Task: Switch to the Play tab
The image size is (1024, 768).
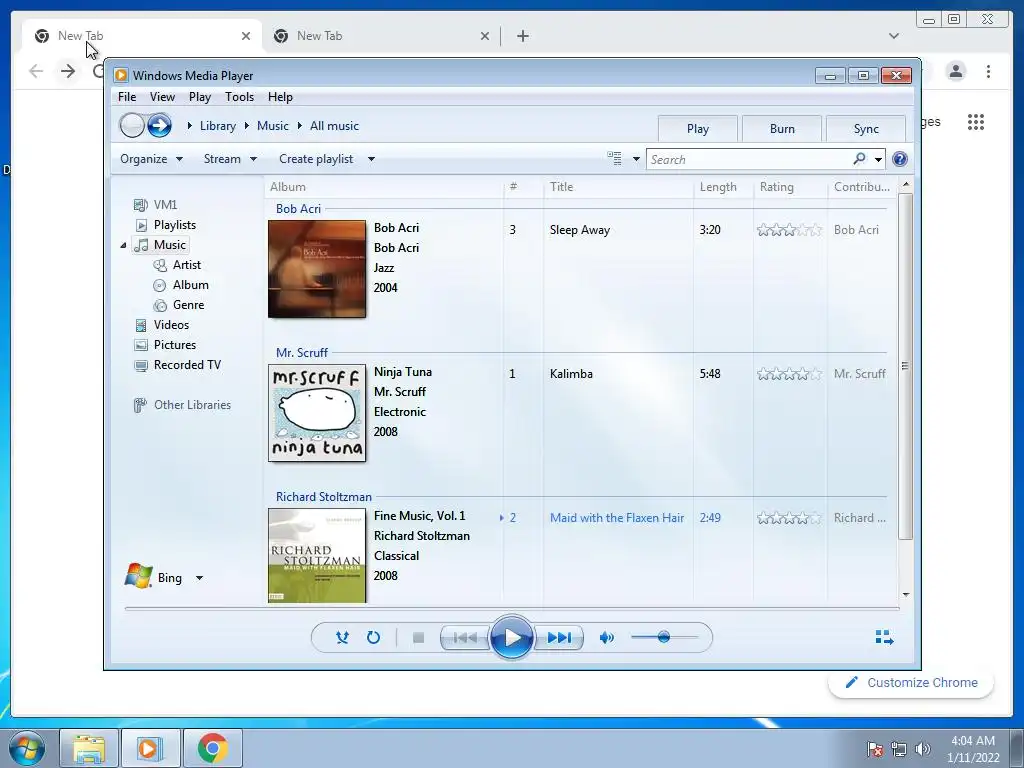Action: click(x=697, y=129)
